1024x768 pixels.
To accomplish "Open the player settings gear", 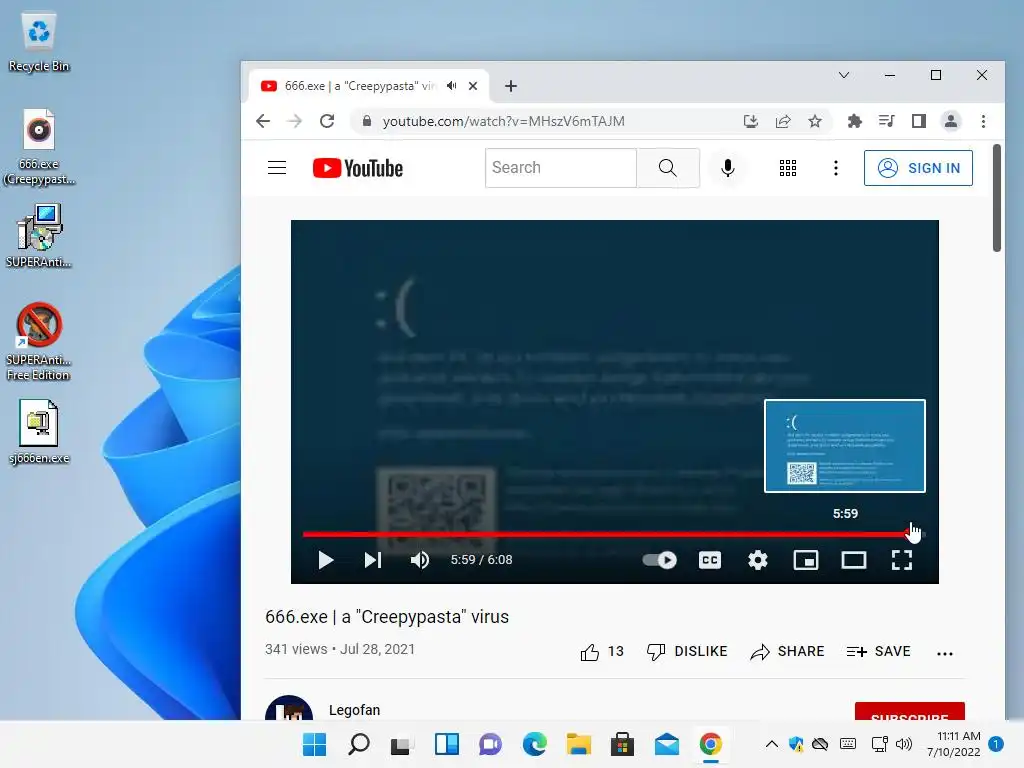I will [x=758, y=560].
